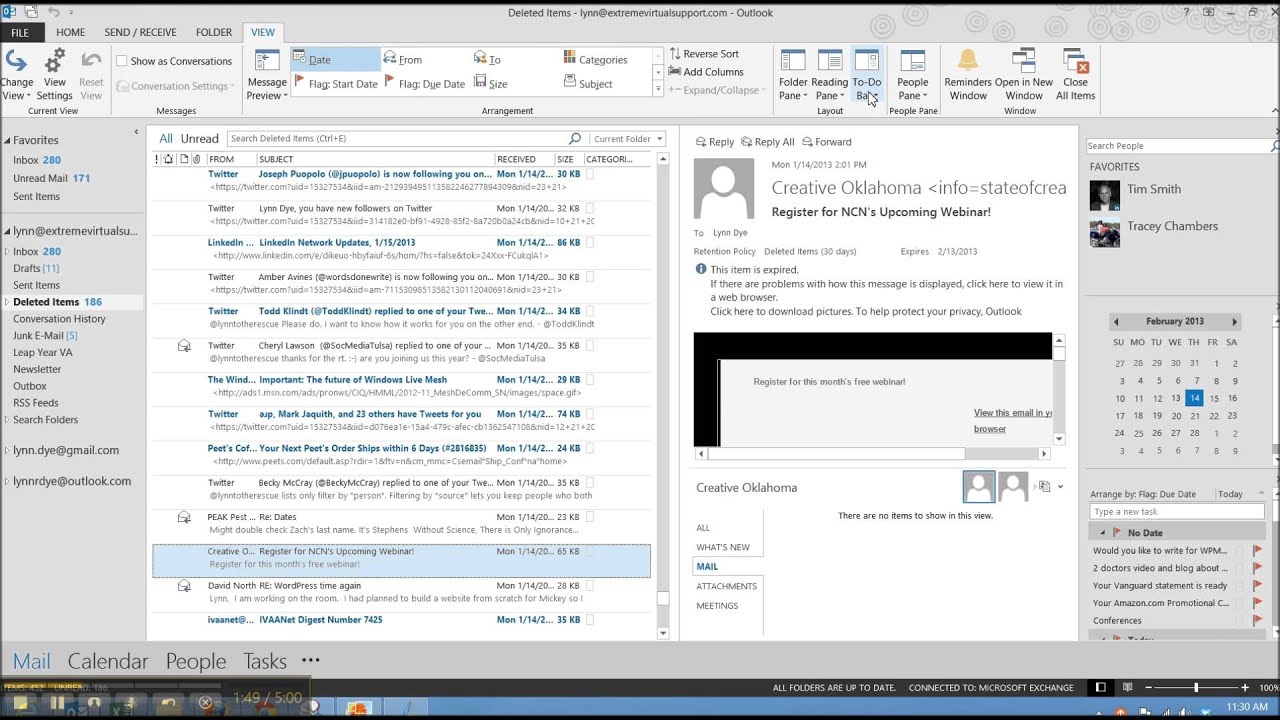Click Close All Items
1280x720 pixels.
(1076, 75)
